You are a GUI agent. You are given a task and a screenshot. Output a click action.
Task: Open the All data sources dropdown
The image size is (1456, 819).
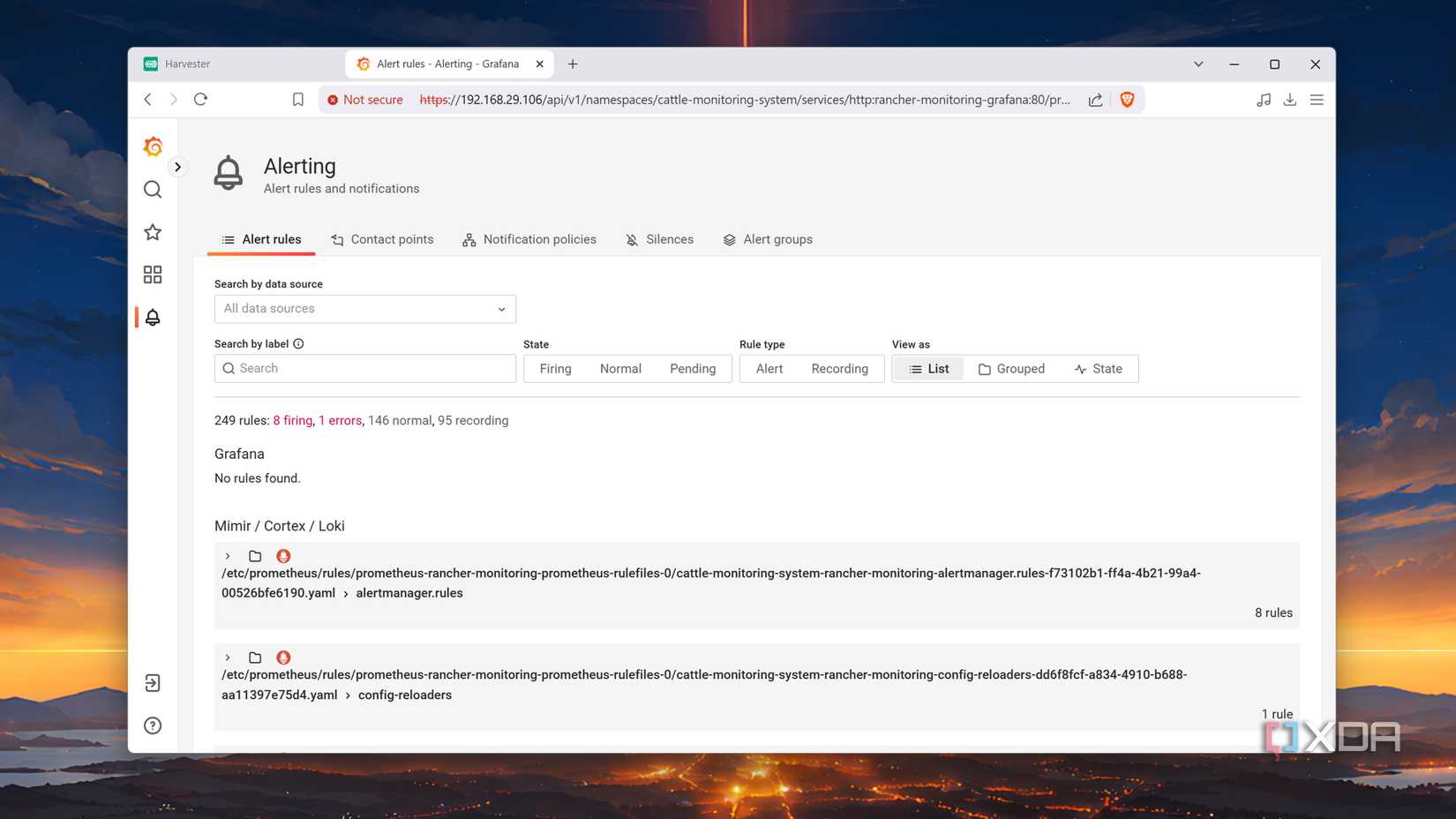365,309
